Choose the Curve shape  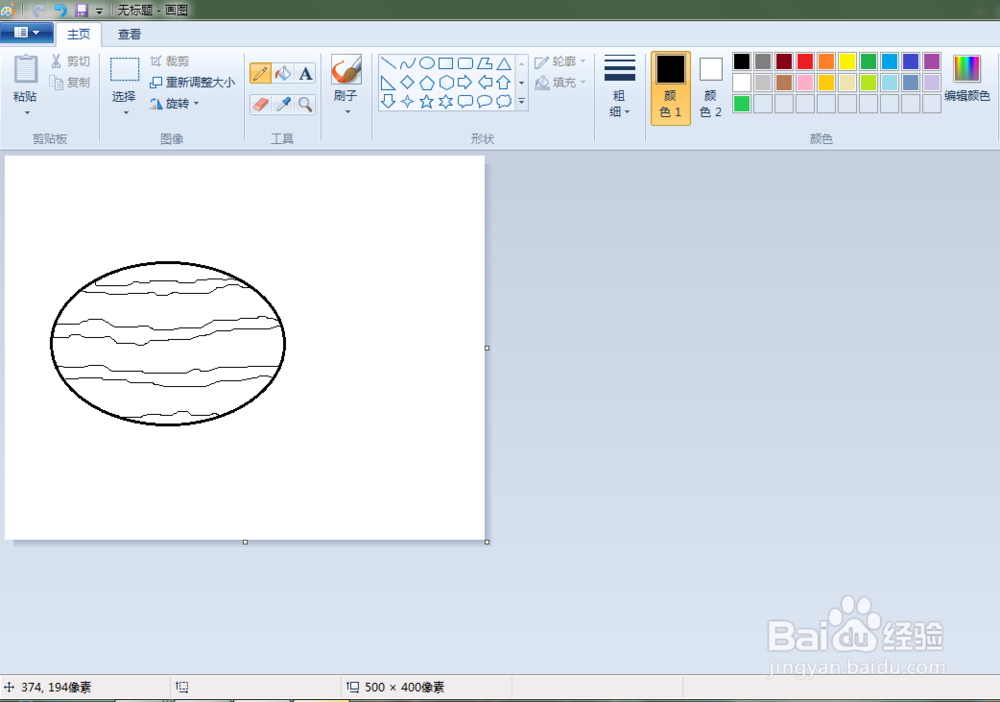coord(408,63)
